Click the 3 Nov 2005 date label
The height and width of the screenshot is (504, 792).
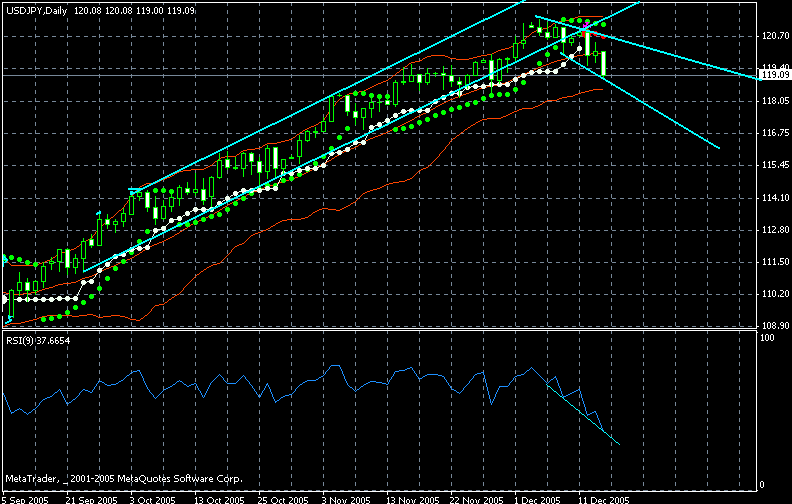tap(346, 500)
